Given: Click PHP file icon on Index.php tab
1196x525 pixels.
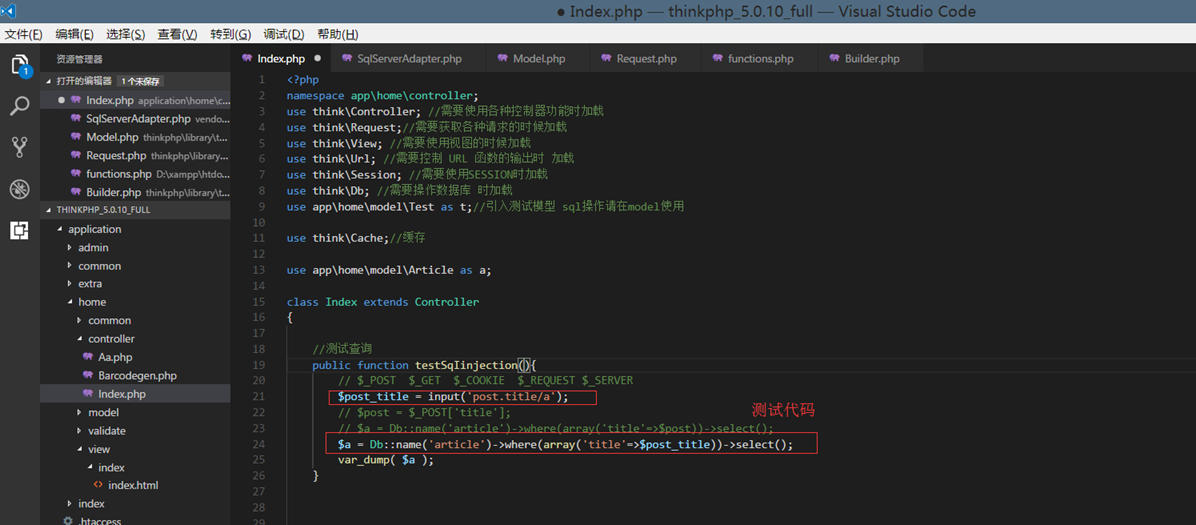Looking at the screenshot, I should [x=247, y=58].
